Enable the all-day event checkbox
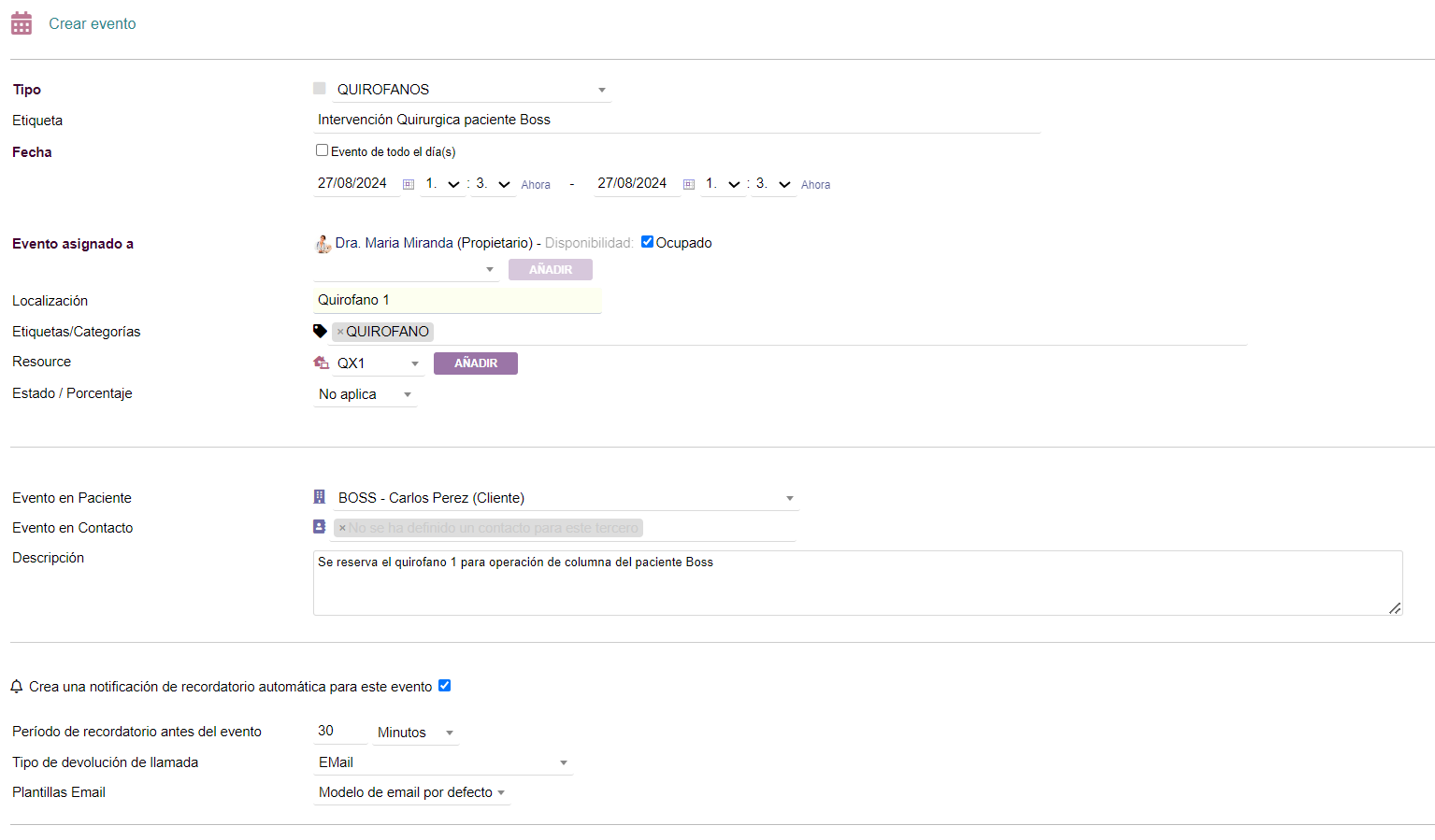This screenshot has width=1435, height=840. coord(323,150)
